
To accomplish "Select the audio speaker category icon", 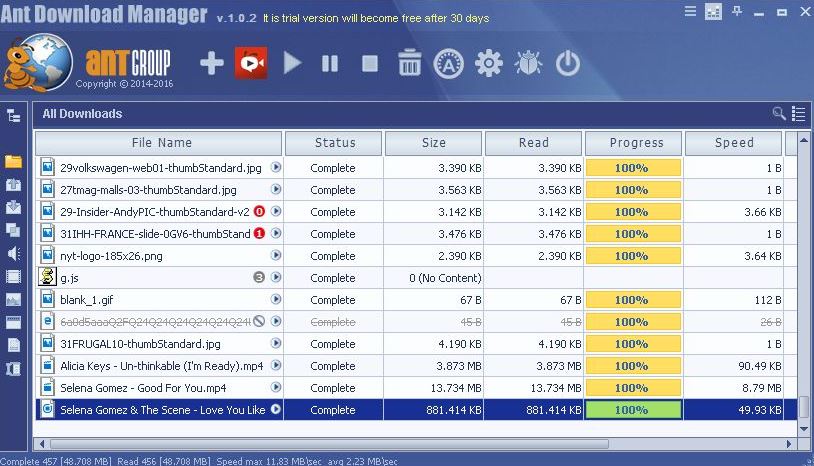I will pos(13,253).
